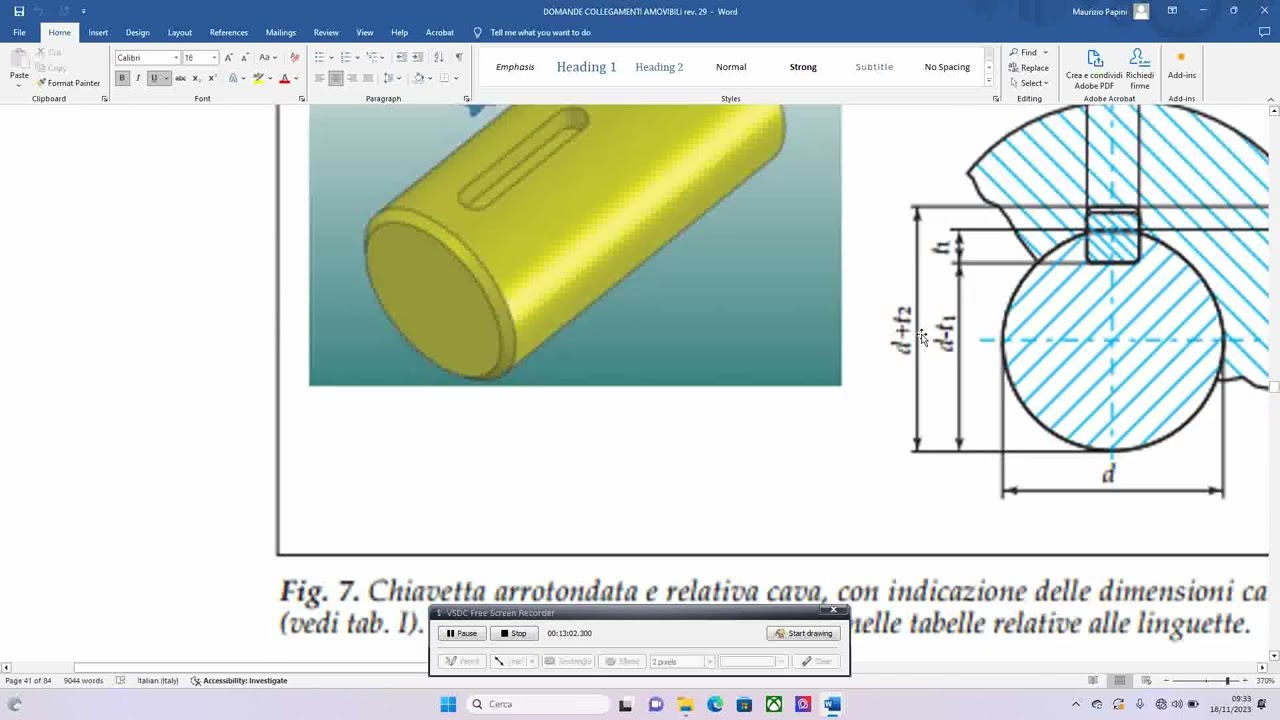Viewport: 1280px width, 720px height.
Task: Click Format Painter
Action: (x=69, y=83)
